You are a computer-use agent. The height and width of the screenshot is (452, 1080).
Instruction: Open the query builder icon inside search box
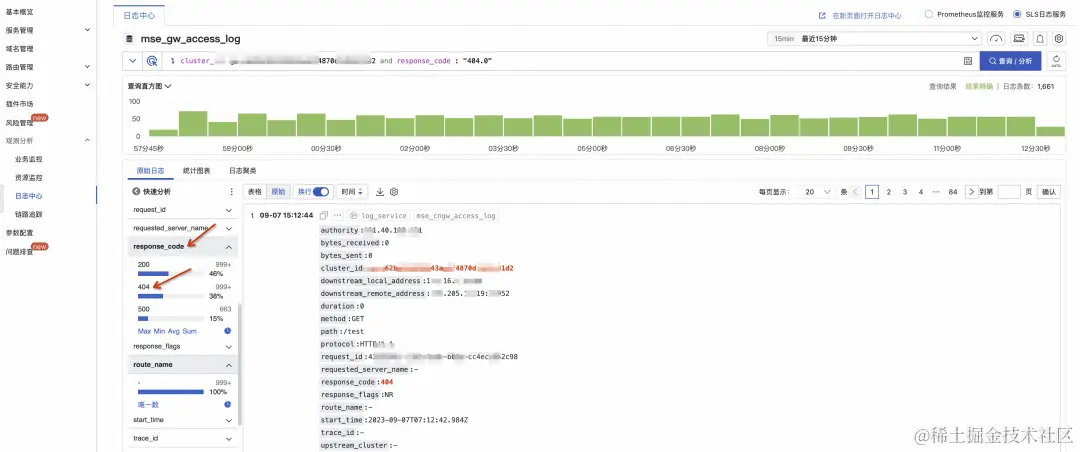pyautogui.click(x=967, y=61)
